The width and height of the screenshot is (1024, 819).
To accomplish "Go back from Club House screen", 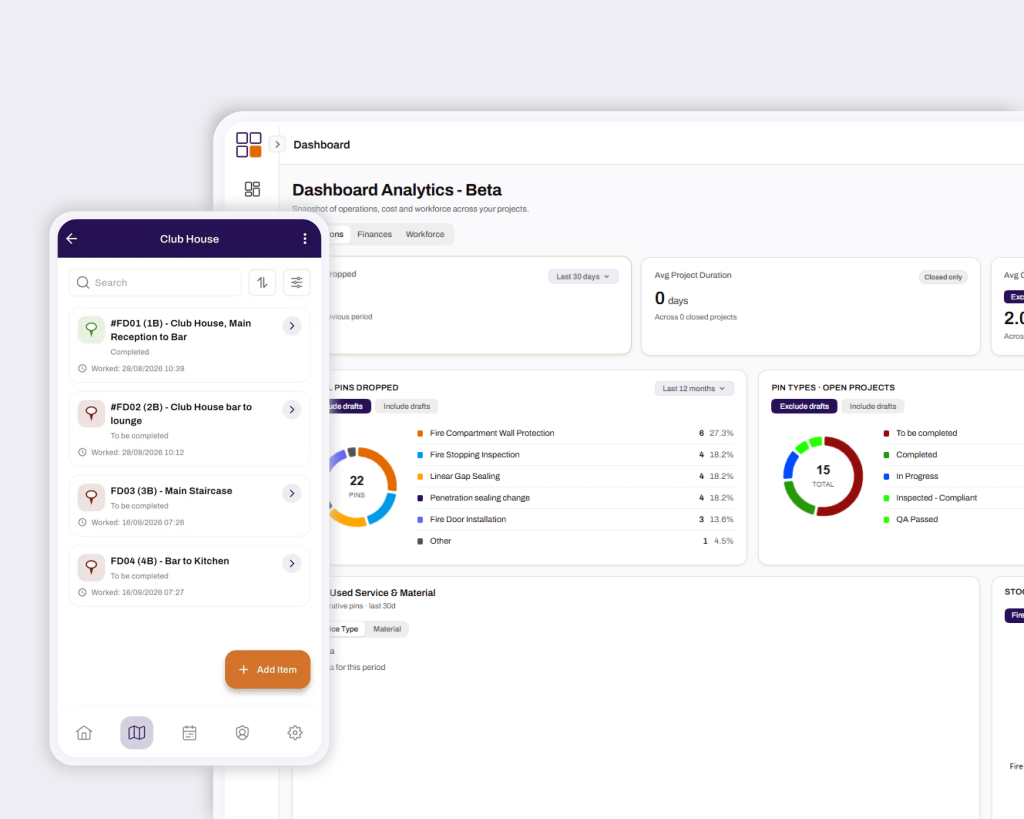I will tap(72, 239).
